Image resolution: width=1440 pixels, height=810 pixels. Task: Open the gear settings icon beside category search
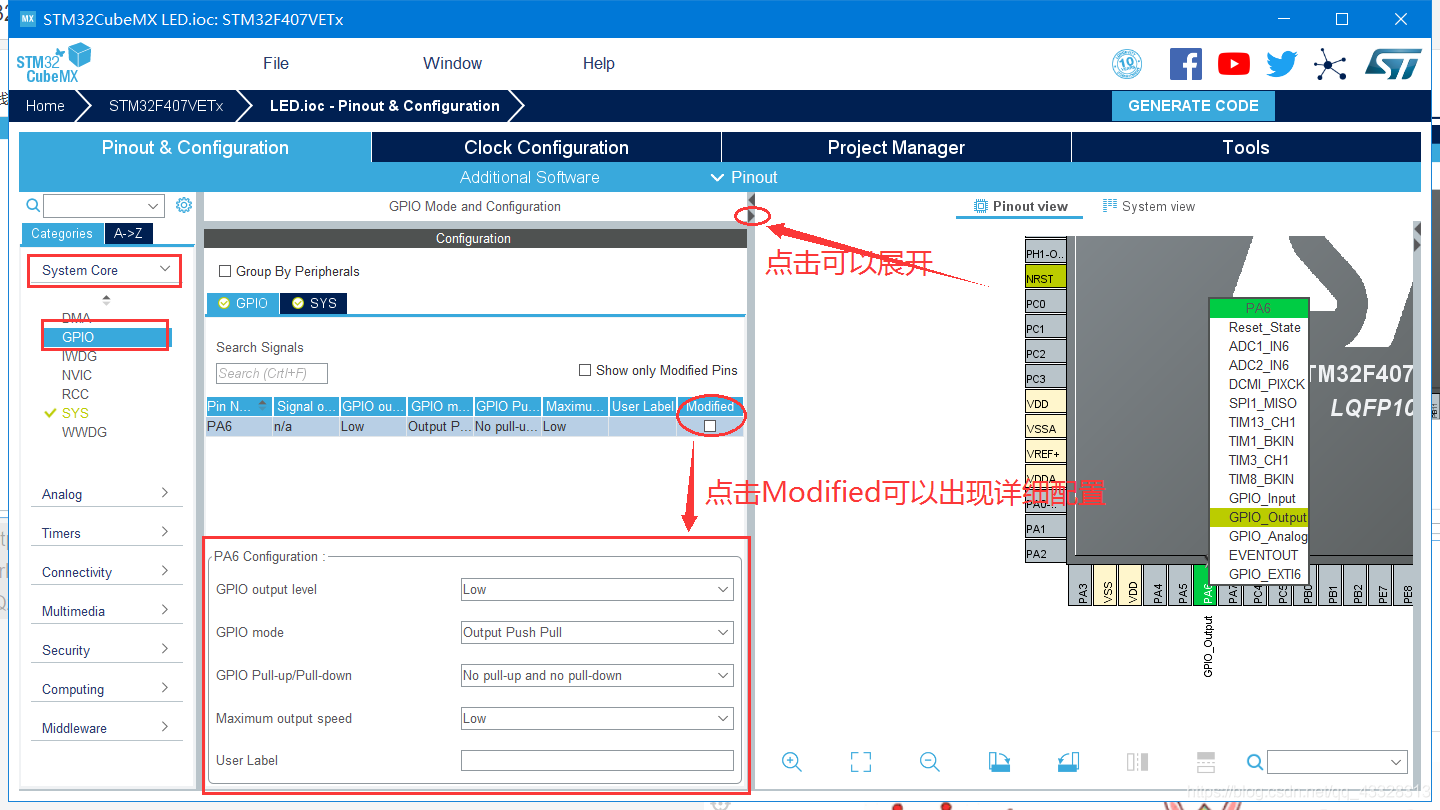point(184,205)
